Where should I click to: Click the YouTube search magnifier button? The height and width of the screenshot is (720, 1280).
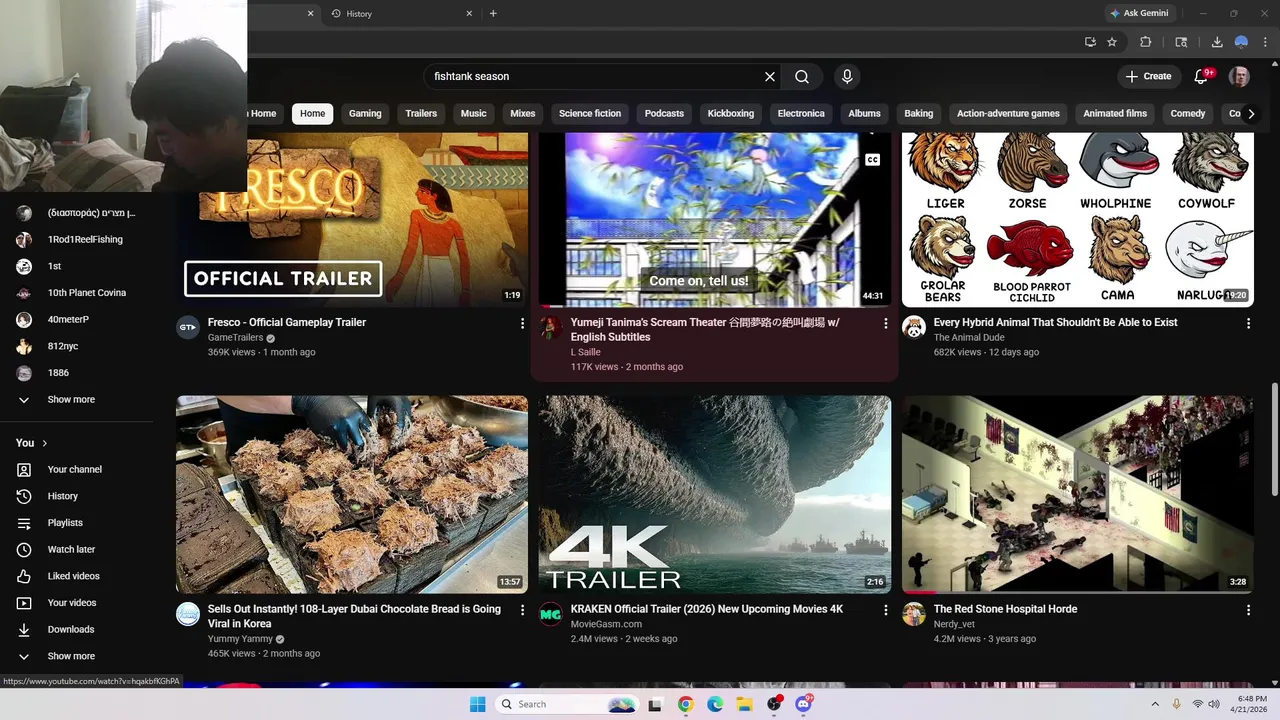pos(802,76)
